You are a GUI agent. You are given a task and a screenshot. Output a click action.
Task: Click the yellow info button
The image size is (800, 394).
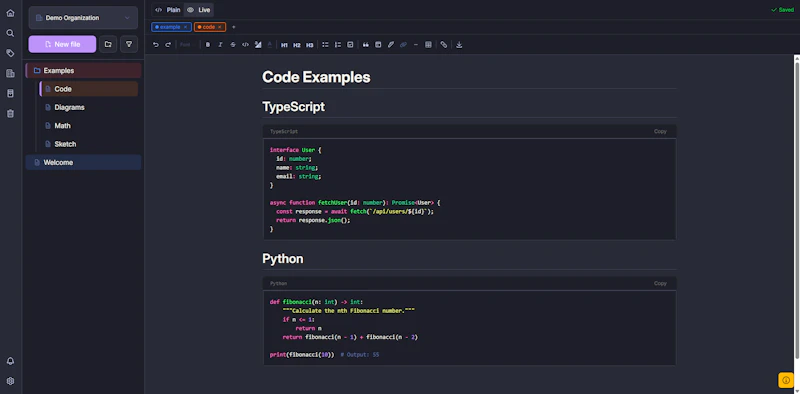pyautogui.click(x=786, y=380)
